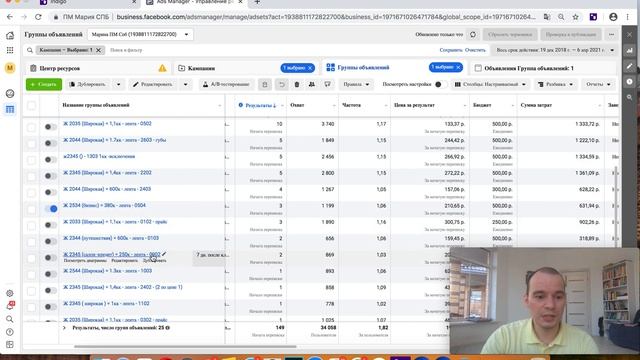This screenshot has height=360, width=640.
Task: Open the all tools grid icon
Action: (x=10, y=50)
